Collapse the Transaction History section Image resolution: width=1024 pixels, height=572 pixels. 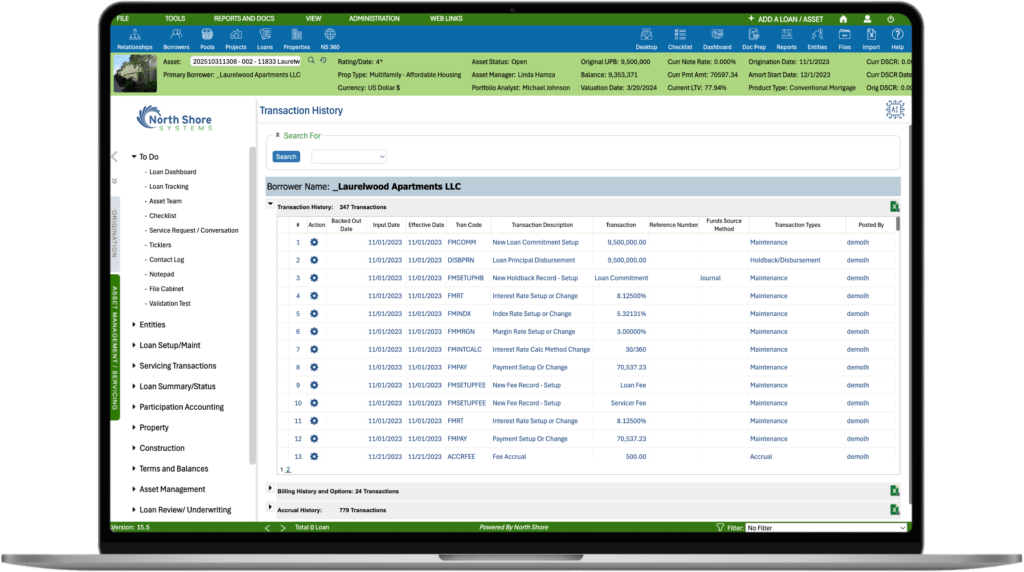[x=270, y=205]
